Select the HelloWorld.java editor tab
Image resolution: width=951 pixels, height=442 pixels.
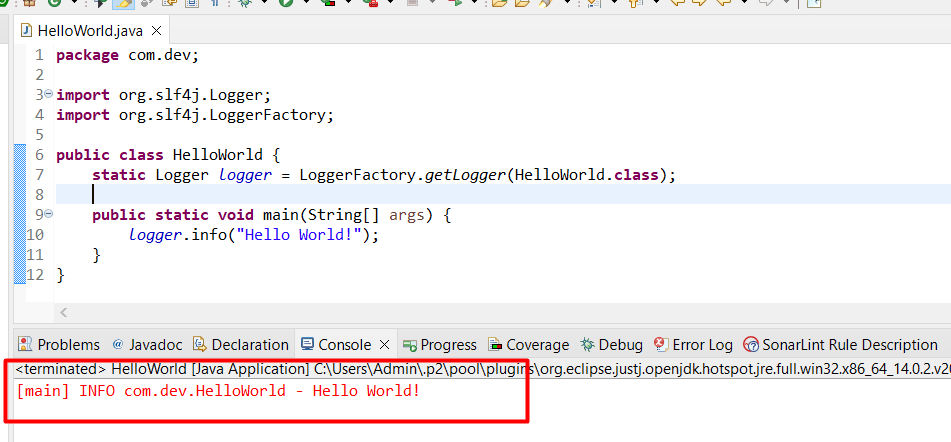(x=76, y=29)
